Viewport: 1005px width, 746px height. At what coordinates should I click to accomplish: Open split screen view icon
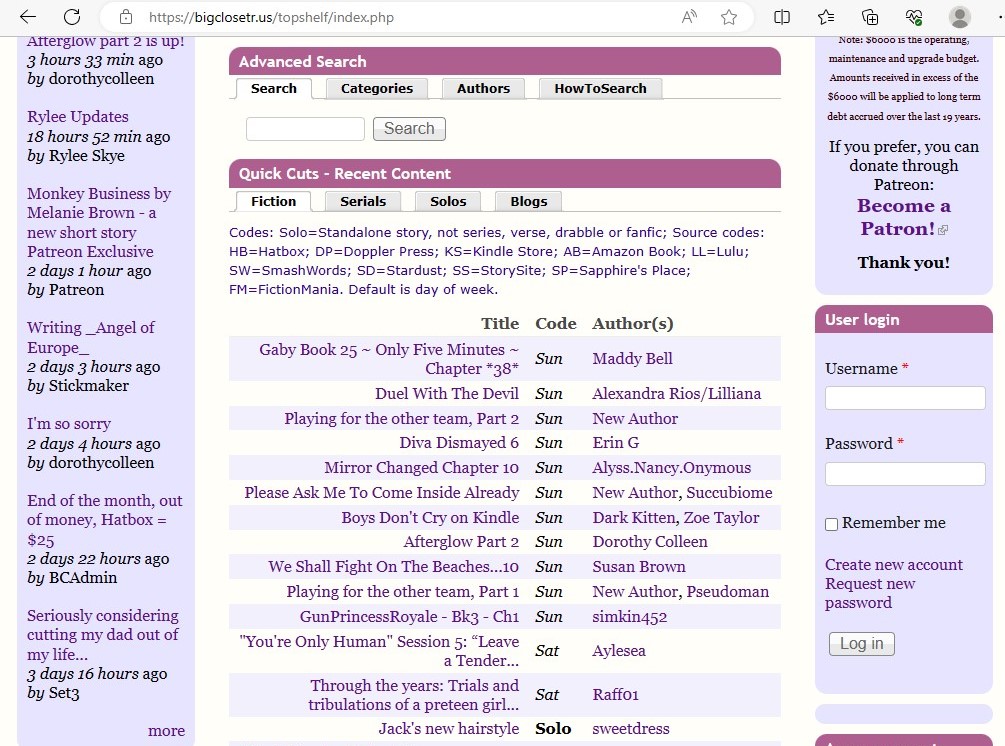pos(782,17)
